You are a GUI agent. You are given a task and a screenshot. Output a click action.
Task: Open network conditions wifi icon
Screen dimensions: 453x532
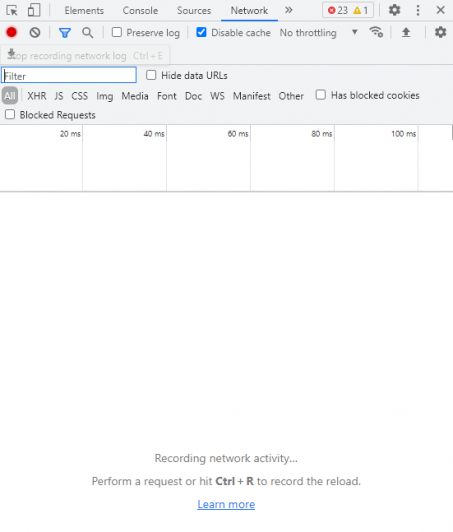[376, 32]
